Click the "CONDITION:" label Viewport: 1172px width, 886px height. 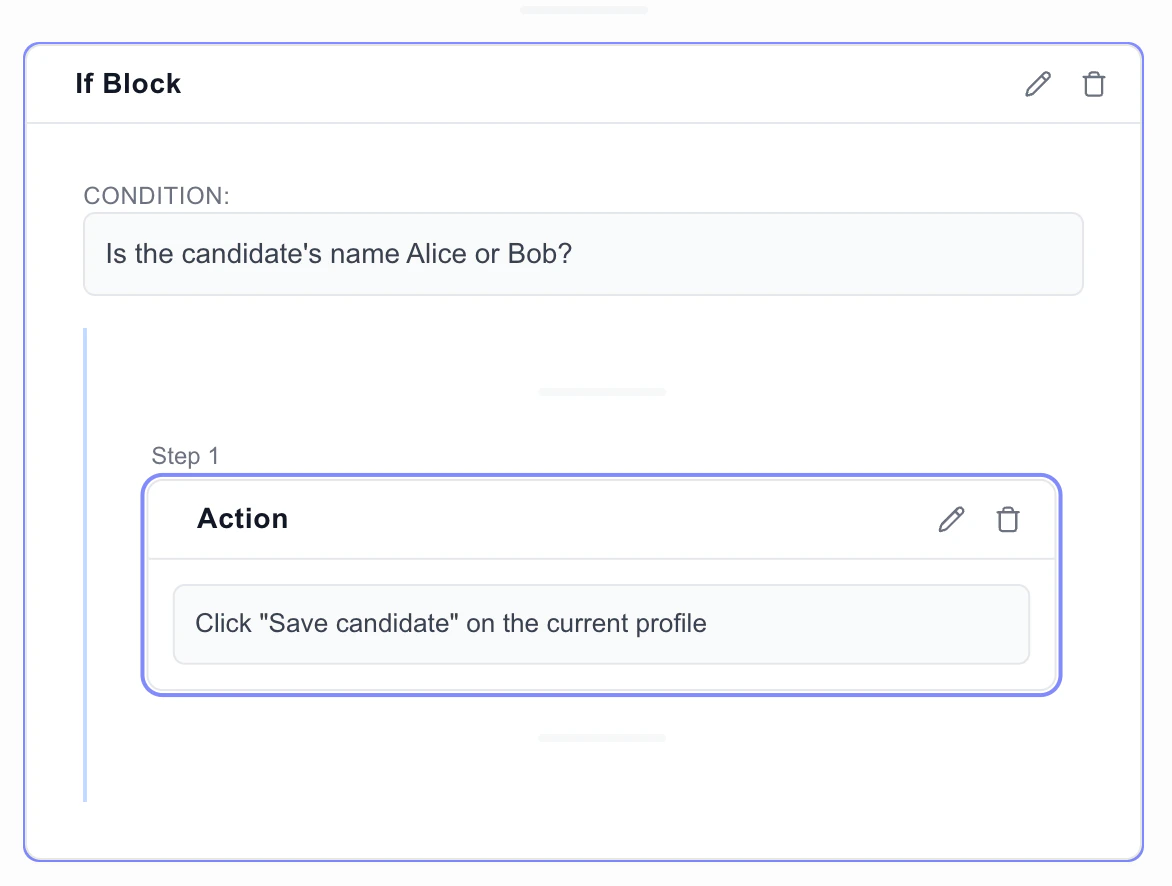(157, 196)
